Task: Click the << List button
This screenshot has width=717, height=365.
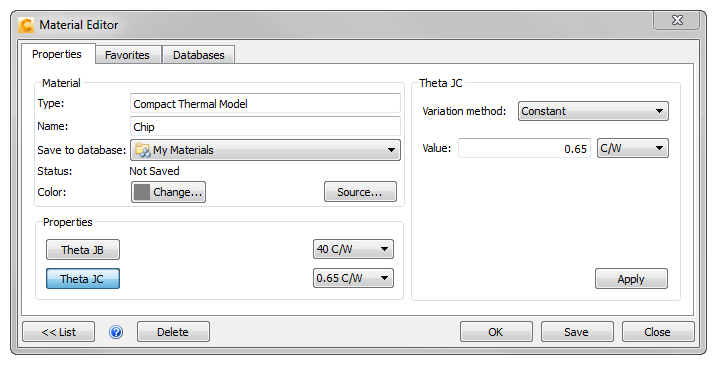Action: tap(59, 332)
